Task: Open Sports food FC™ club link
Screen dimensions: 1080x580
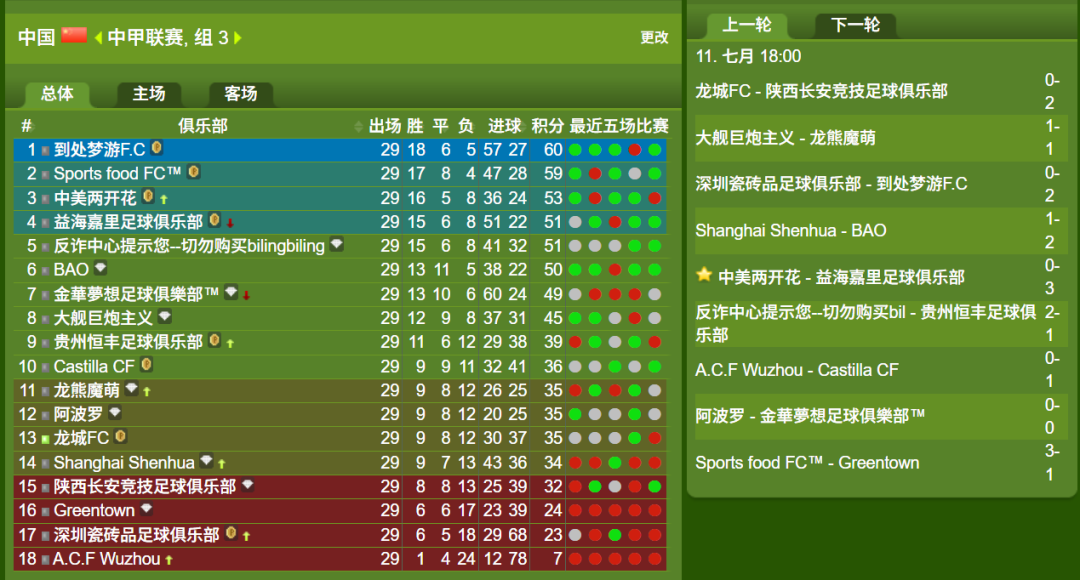Action: click(117, 174)
